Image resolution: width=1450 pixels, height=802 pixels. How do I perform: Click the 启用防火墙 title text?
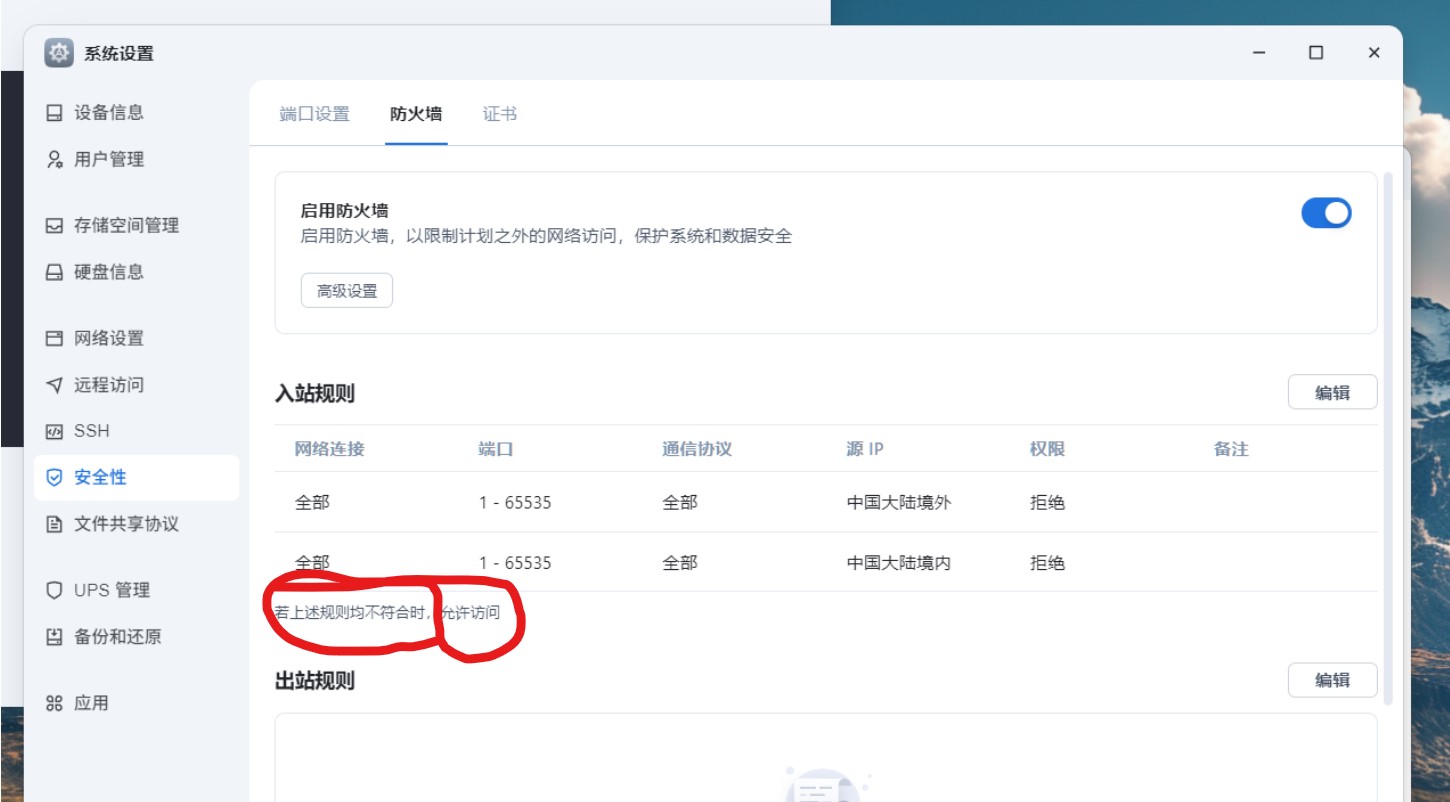[344, 211]
